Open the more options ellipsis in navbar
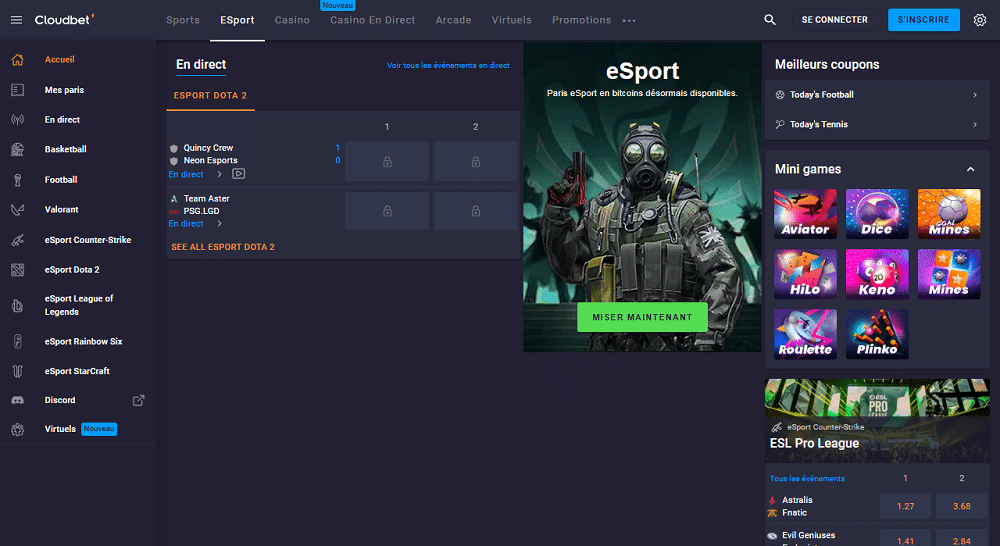The image size is (1000, 546). (629, 20)
